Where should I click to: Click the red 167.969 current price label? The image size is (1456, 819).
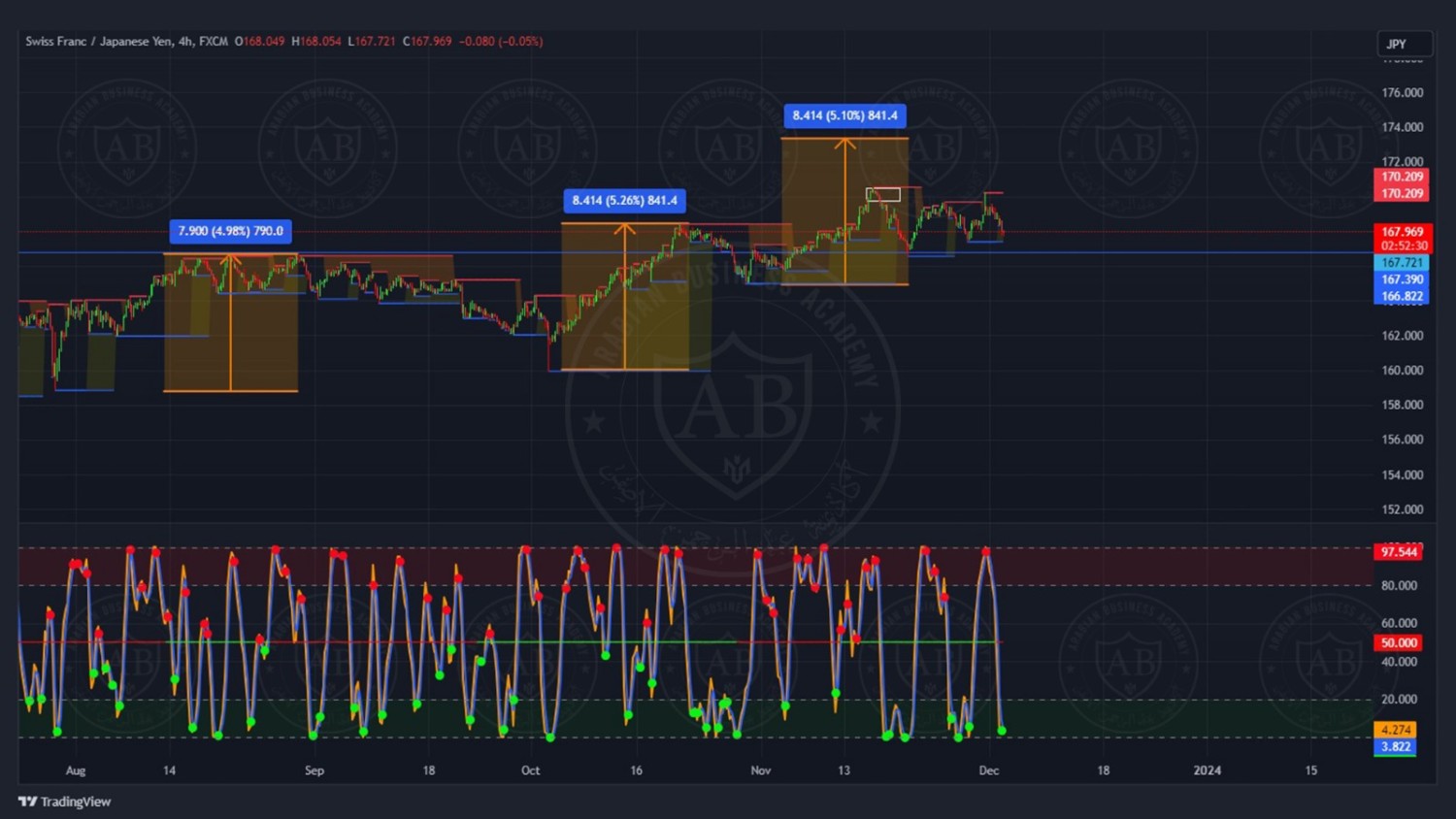[x=1403, y=232]
